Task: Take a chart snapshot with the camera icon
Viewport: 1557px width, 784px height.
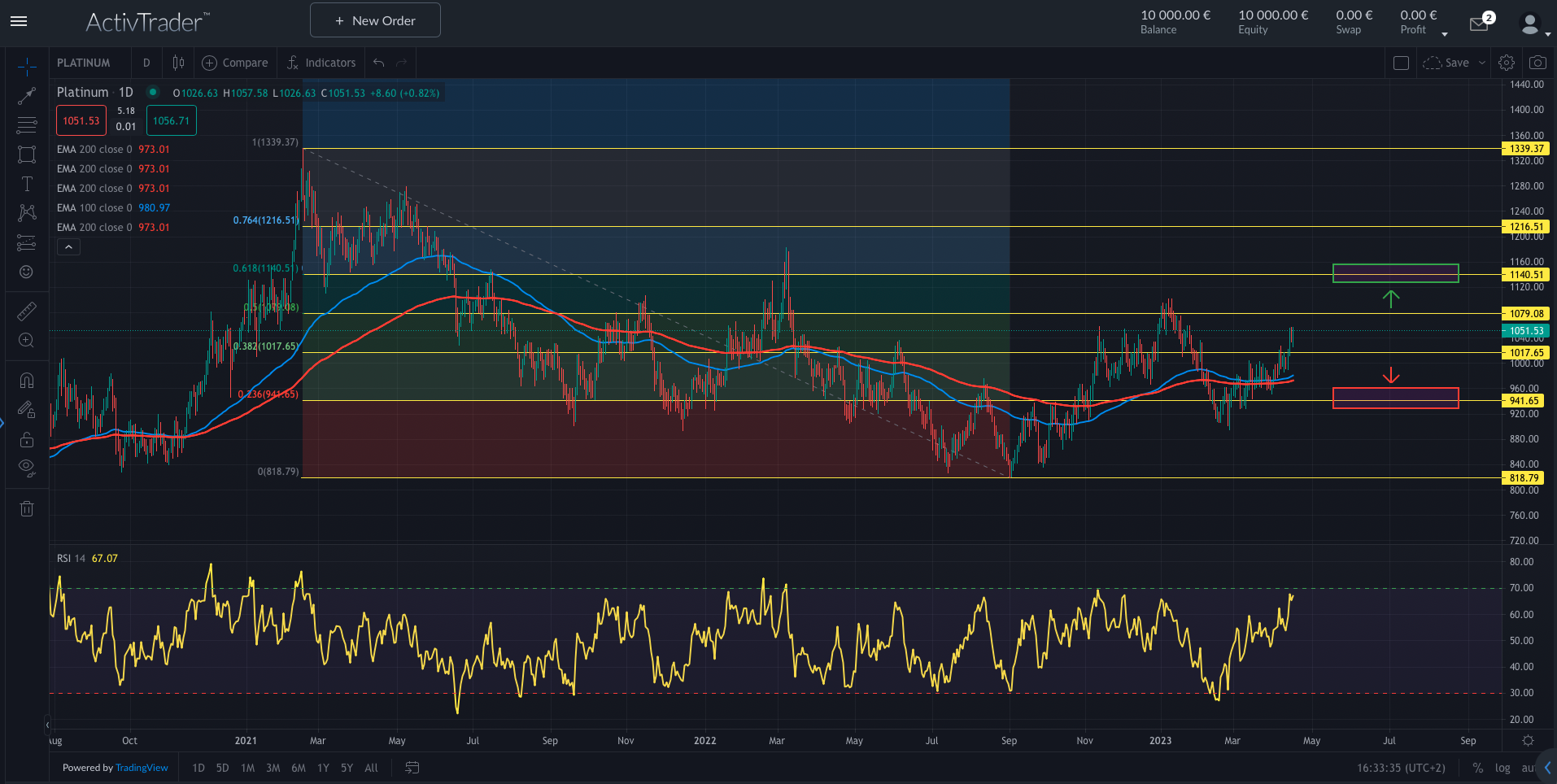Action: (1537, 62)
